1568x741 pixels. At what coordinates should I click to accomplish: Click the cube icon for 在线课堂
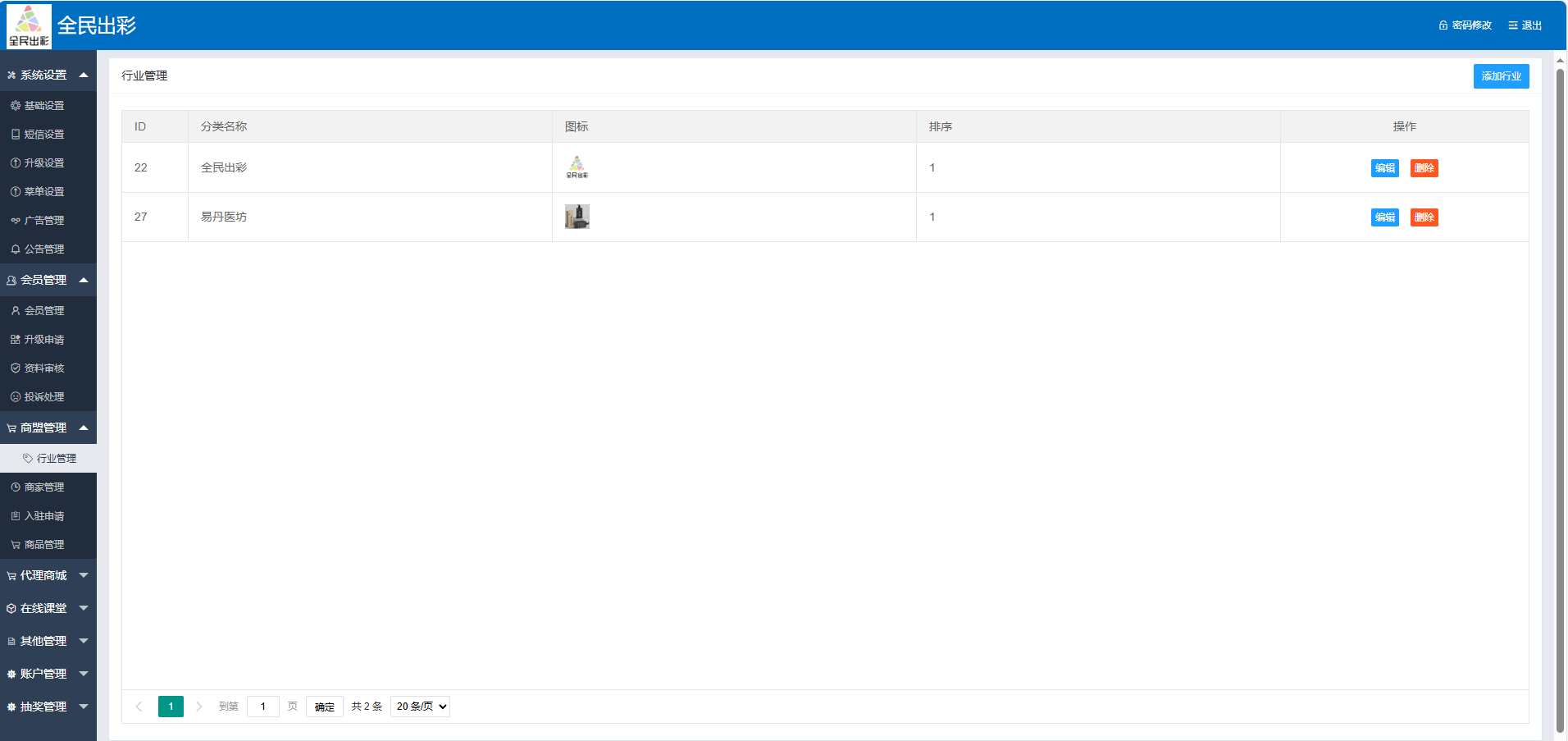pyautogui.click(x=11, y=609)
